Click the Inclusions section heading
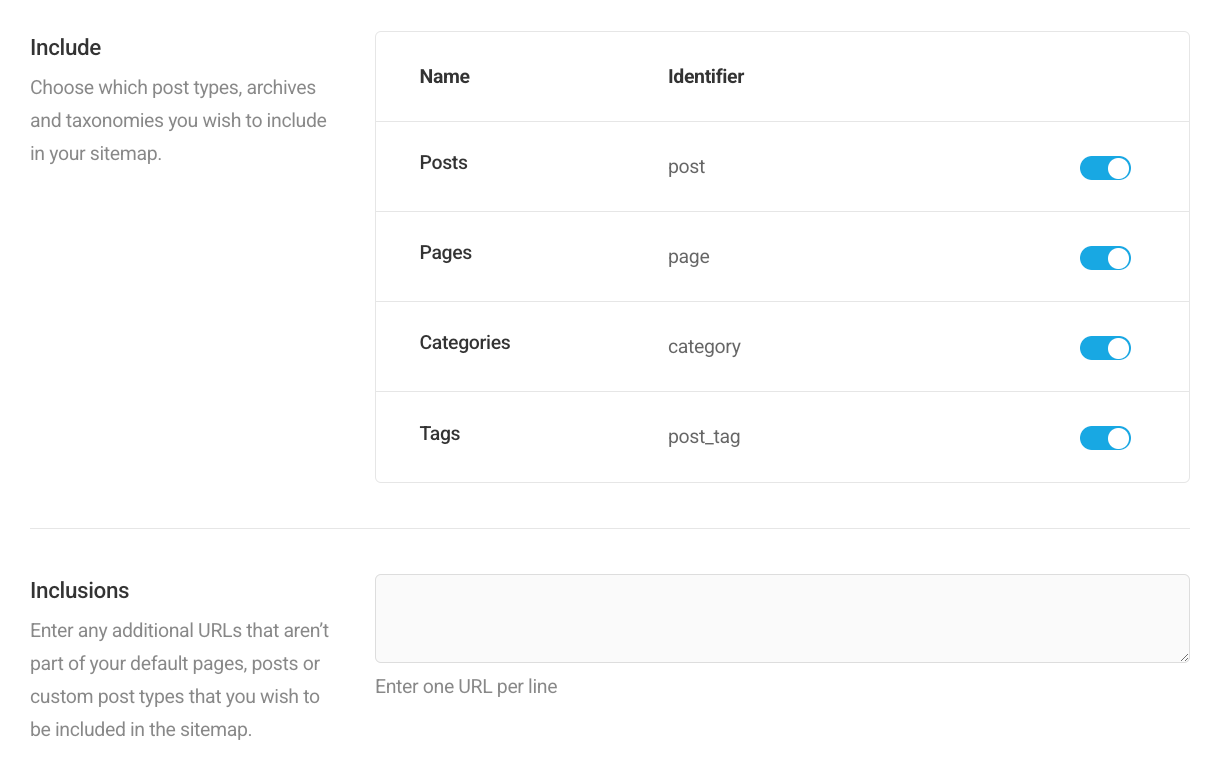The height and width of the screenshot is (782, 1220). click(x=79, y=590)
